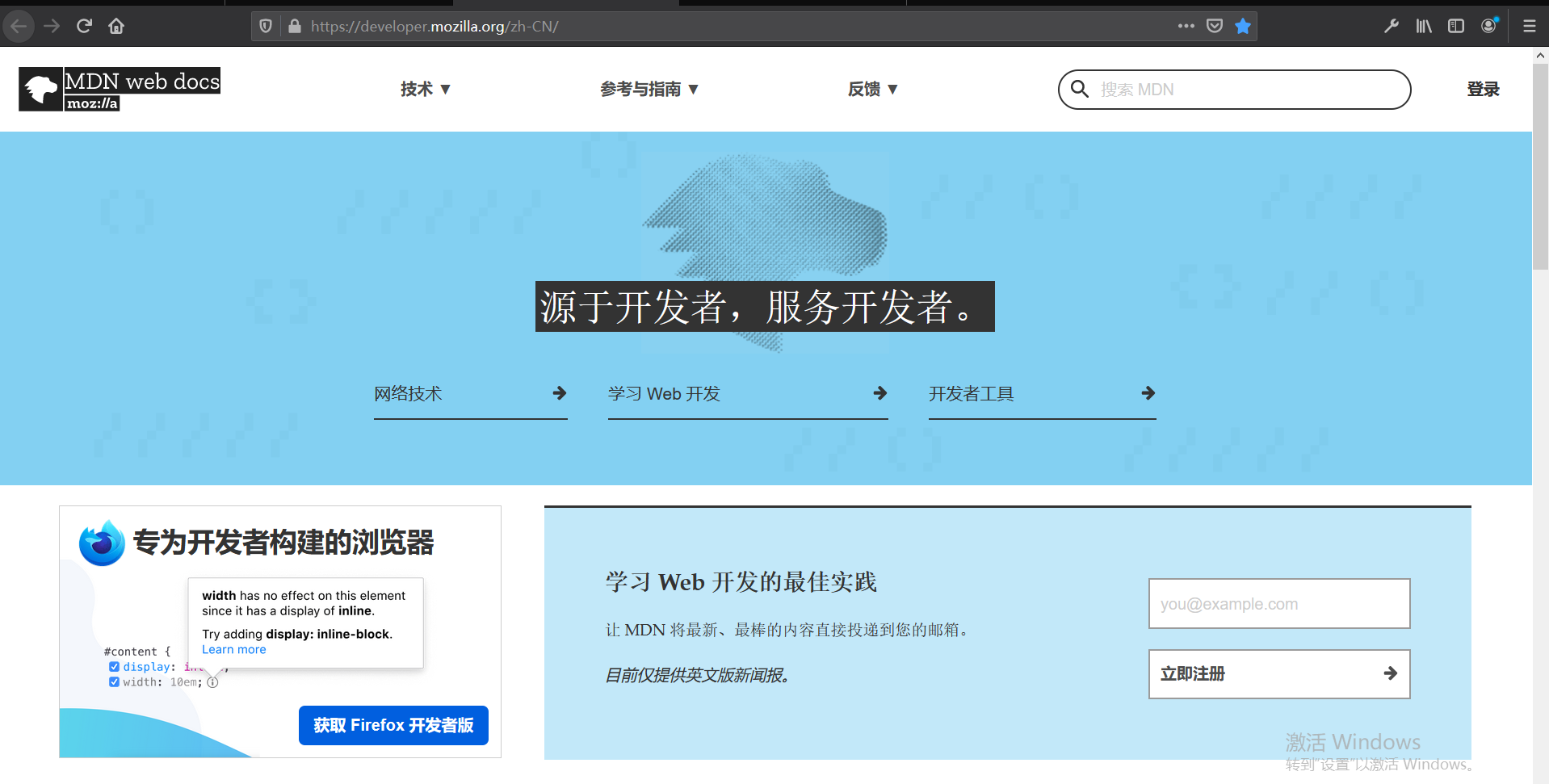Click the 源于开发者，服务开发者 headline
The width and height of the screenshot is (1549, 784).
click(765, 306)
